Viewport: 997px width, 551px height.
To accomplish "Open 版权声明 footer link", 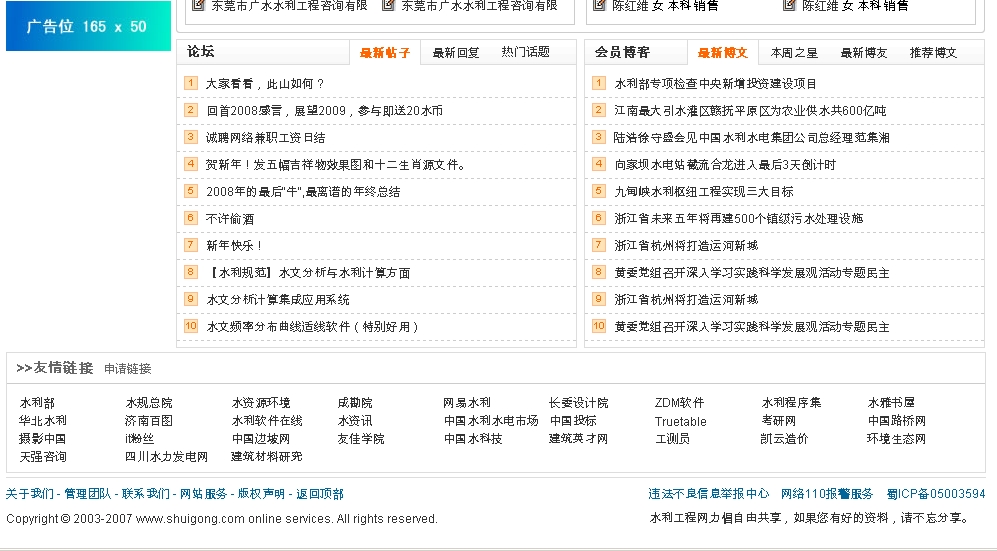I will [x=261, y=494].
